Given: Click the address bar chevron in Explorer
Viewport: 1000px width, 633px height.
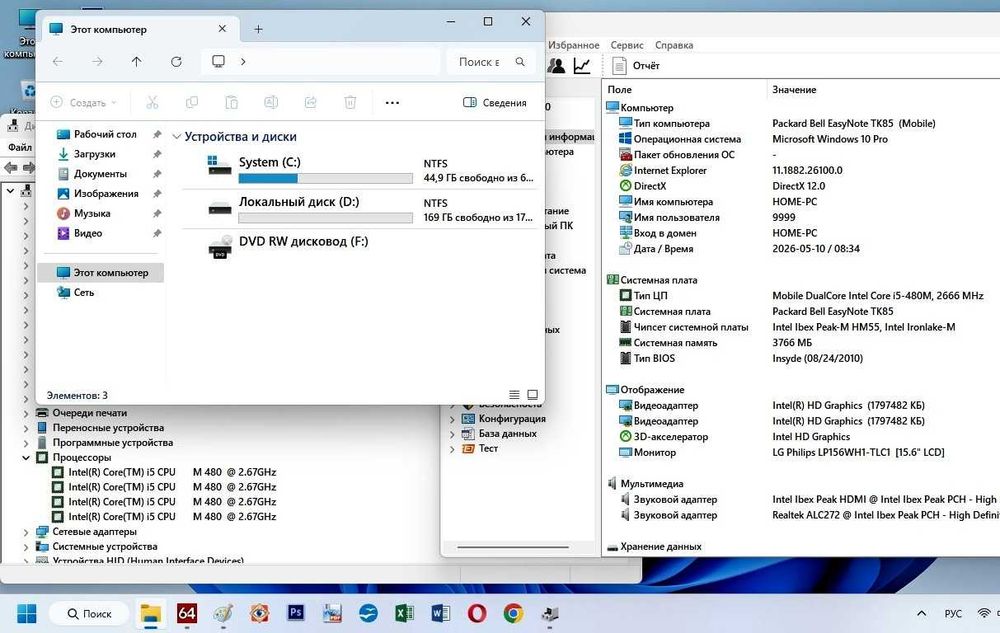Looking at the screenshot, I should click(x=243, y=62).
